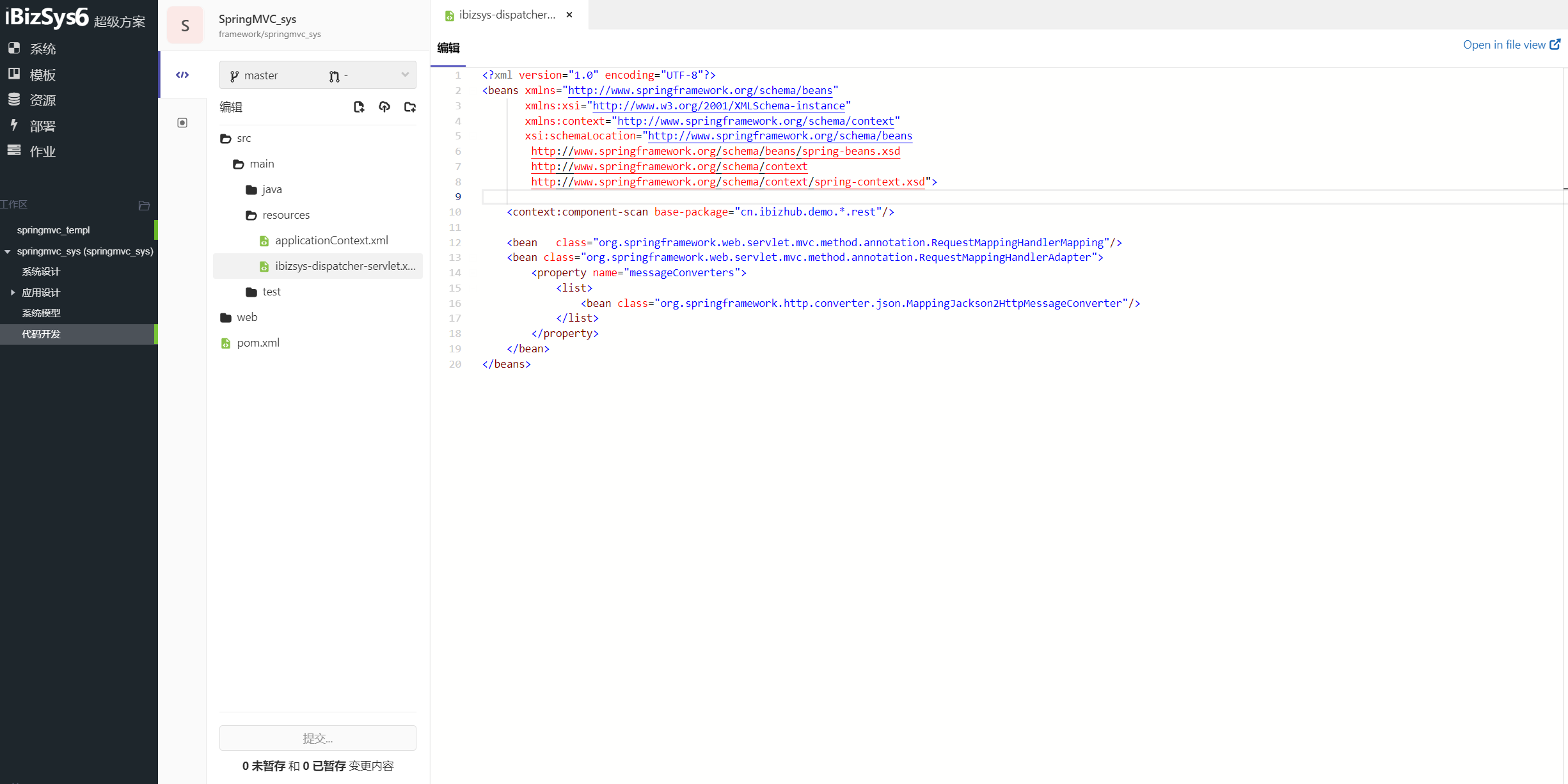Click the SpringMVC_sys project title
Viewport: 1568px width, 784px height.
(x=257, y=19)
